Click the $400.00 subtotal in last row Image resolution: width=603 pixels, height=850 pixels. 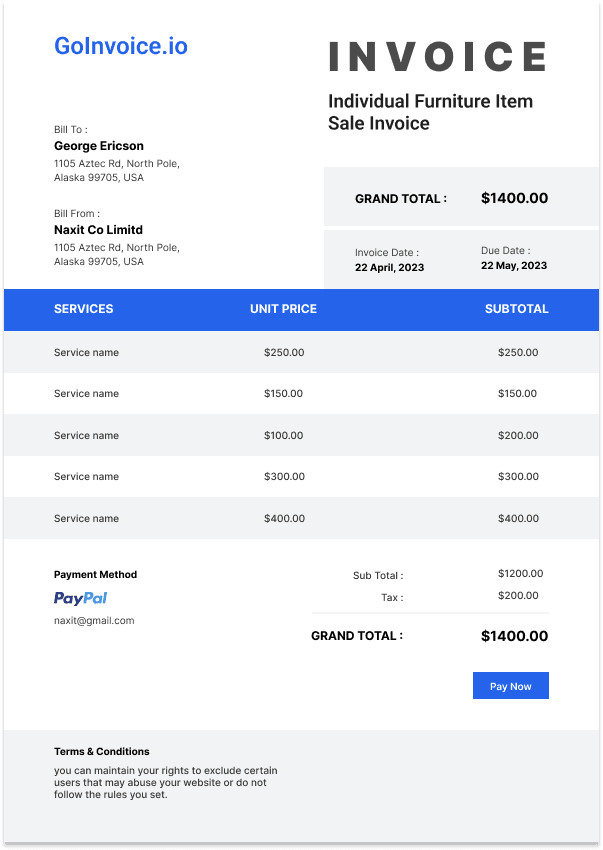click(518, 518)
